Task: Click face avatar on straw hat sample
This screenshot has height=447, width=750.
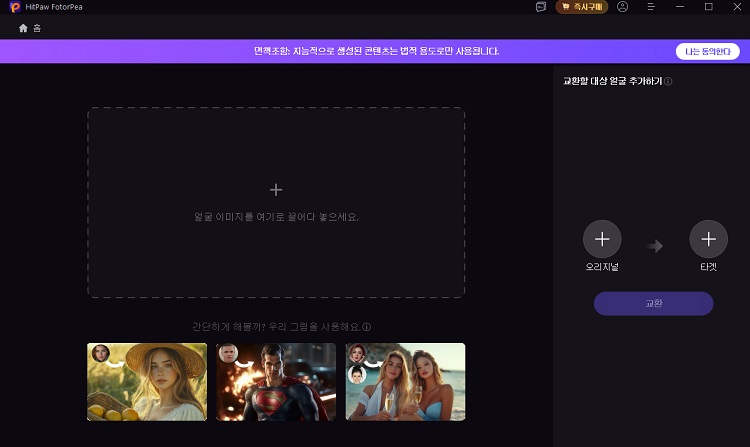Action: coord(101,353)
